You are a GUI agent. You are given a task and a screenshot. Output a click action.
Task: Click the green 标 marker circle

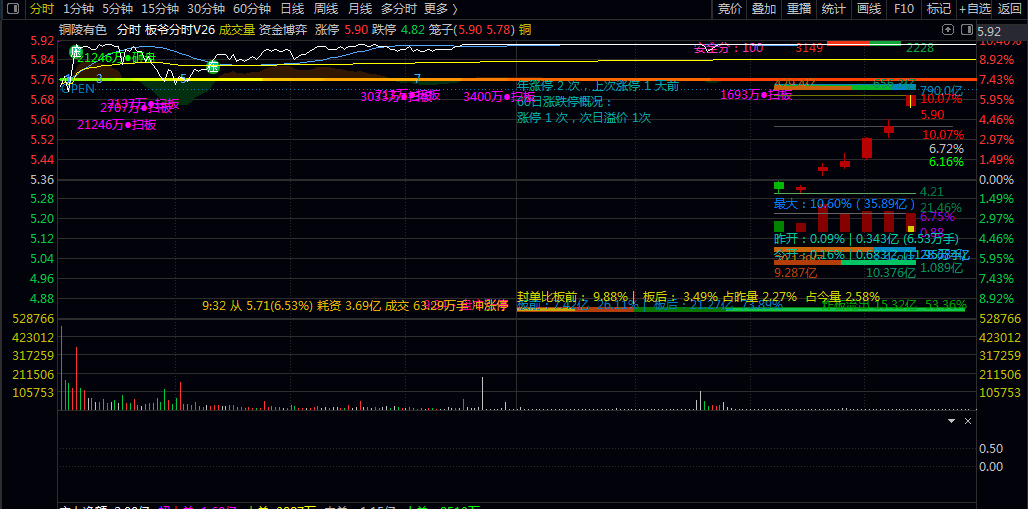point(213,66)
